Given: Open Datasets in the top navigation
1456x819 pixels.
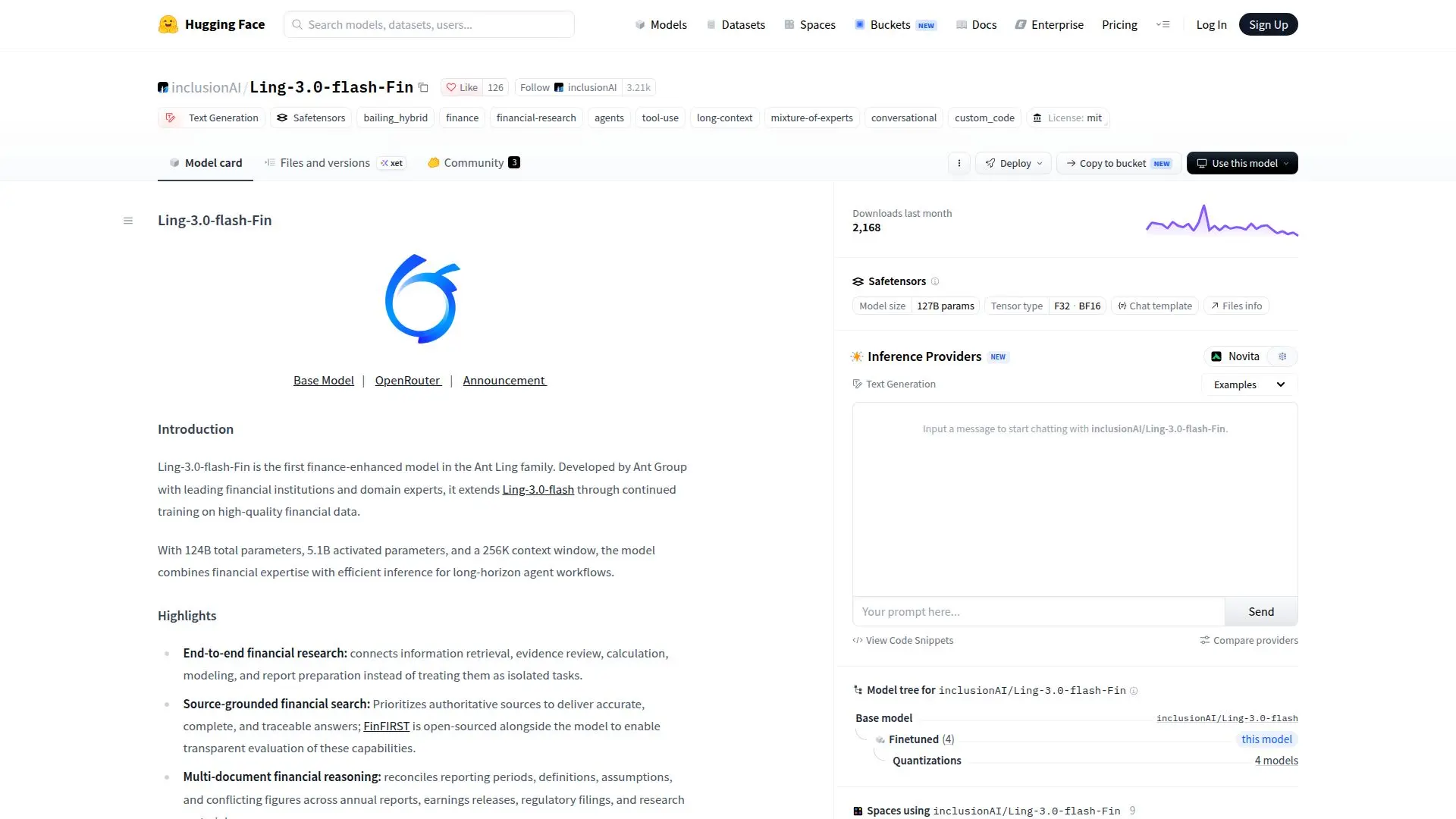Looking at the screenshot, I should 736,24.
